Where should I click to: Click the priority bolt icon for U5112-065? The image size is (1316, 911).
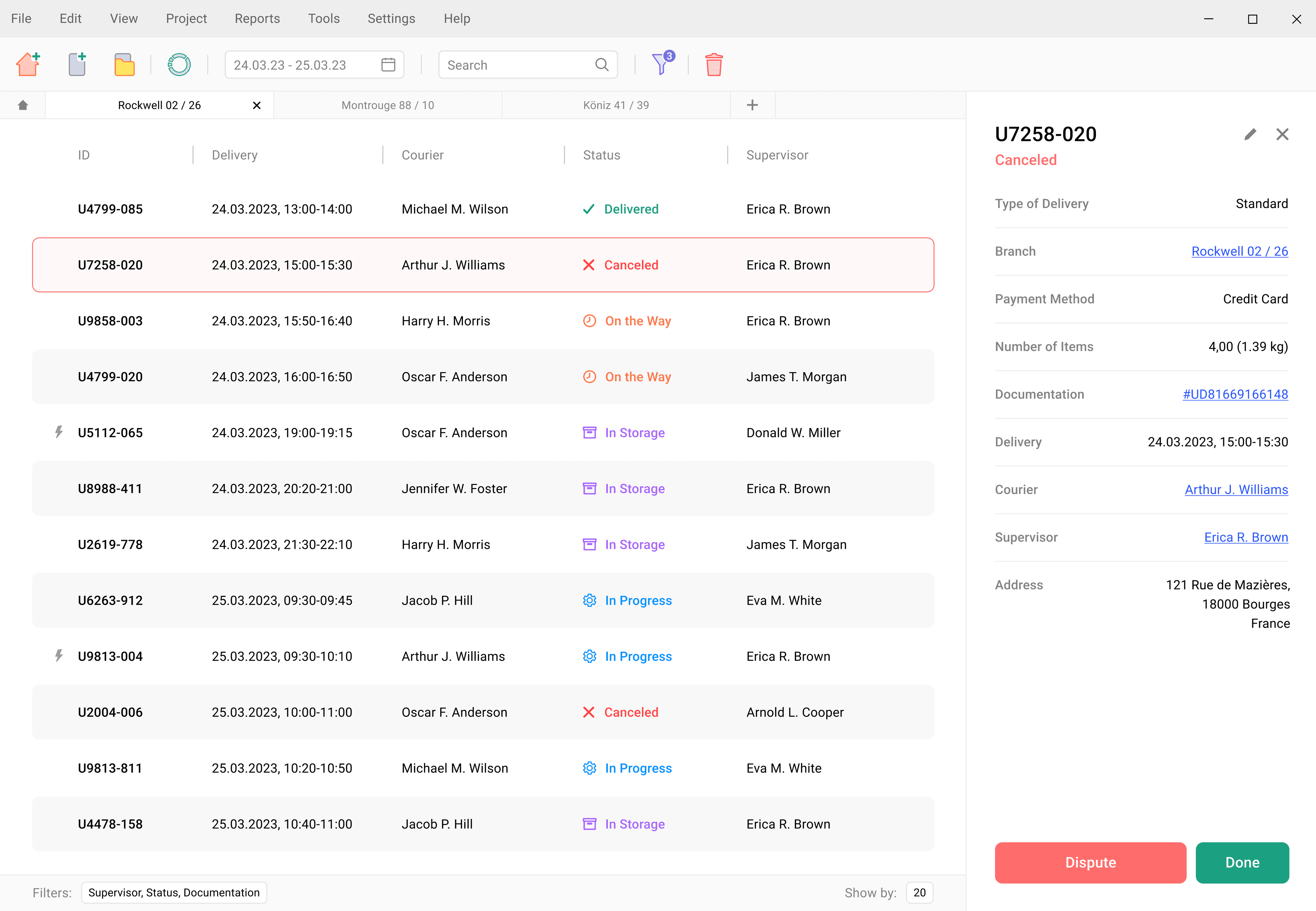58,432
